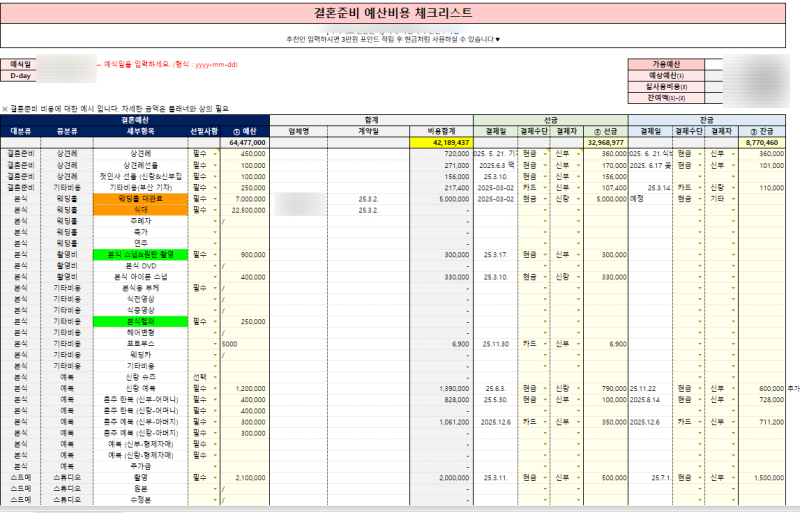This screenshot has height=513, width=800.
Task: Select the 결혼준비 예산비용 체크리스트 title cell
Action: coord(393,13)
